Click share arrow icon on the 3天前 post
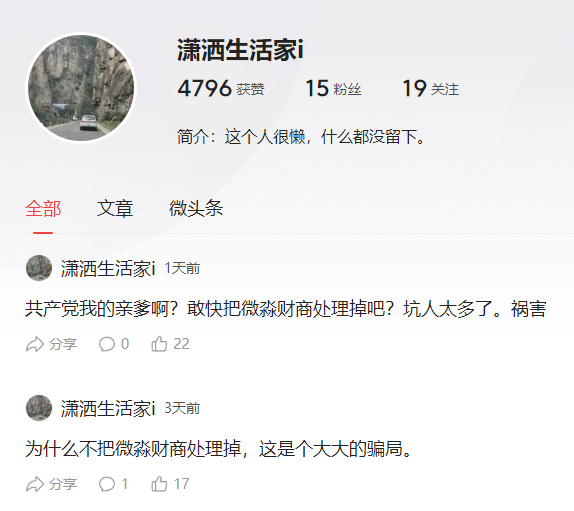The width and height of the screenshot is (574, 511). coord(35,484)
